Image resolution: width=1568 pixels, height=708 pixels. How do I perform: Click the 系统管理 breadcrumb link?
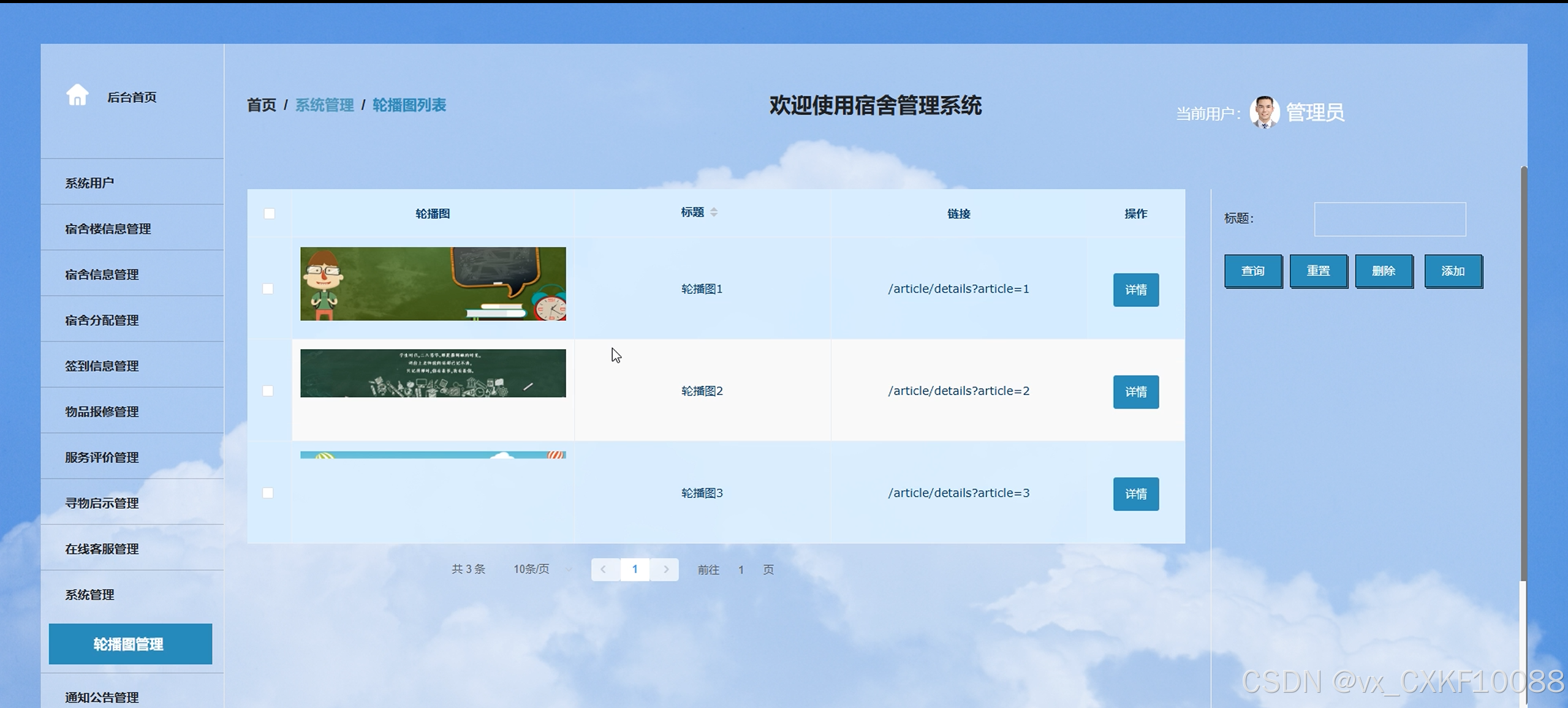(324, 105)
